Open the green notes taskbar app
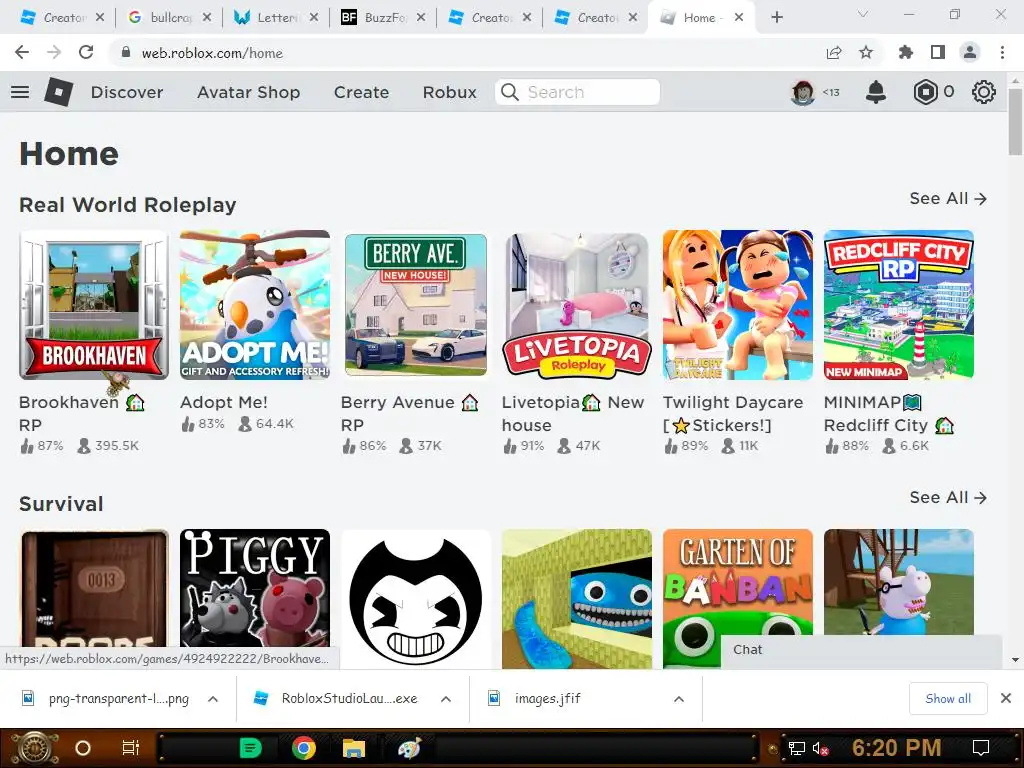 tap(250, 748)
